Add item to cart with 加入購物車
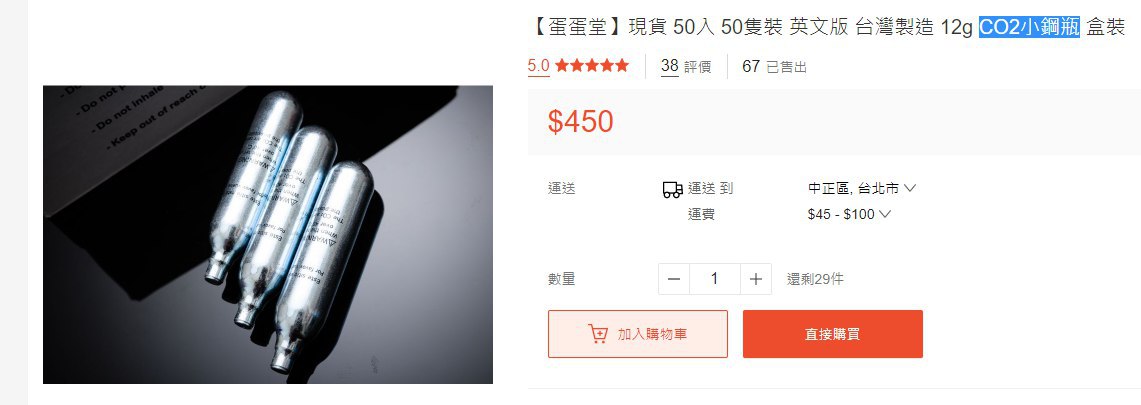1141x405 pixels. click(x=637, y=334)
